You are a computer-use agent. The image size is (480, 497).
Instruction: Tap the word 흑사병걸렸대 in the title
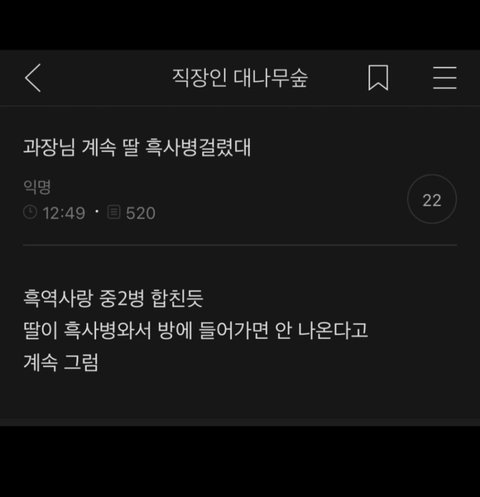click(198, 147)
